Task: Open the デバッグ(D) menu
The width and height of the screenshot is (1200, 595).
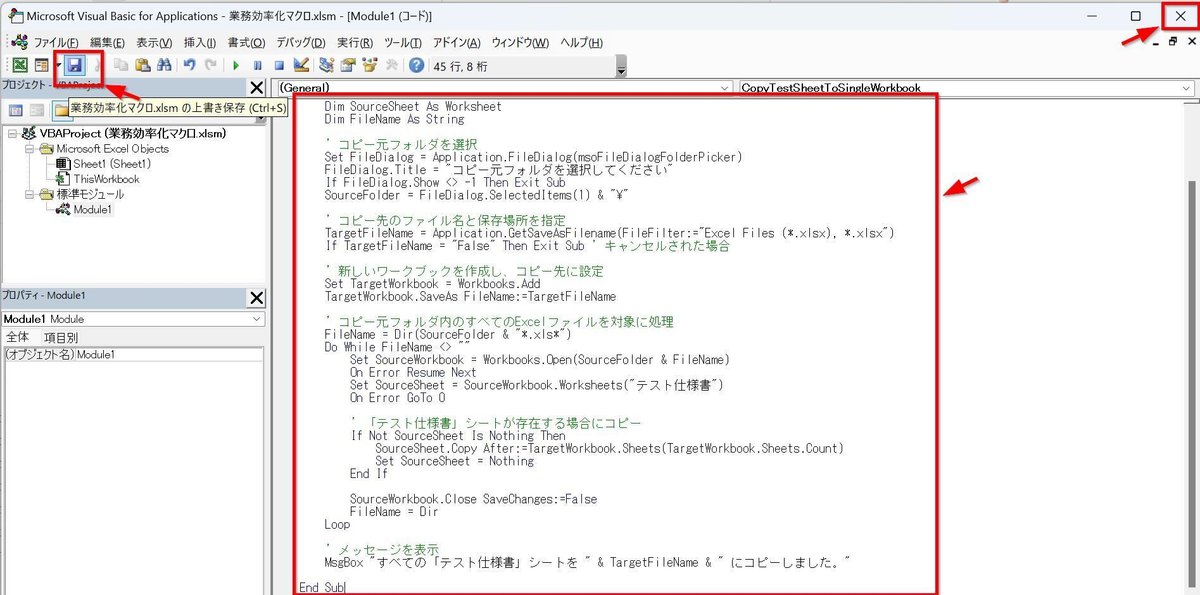Action: (300, 42)
